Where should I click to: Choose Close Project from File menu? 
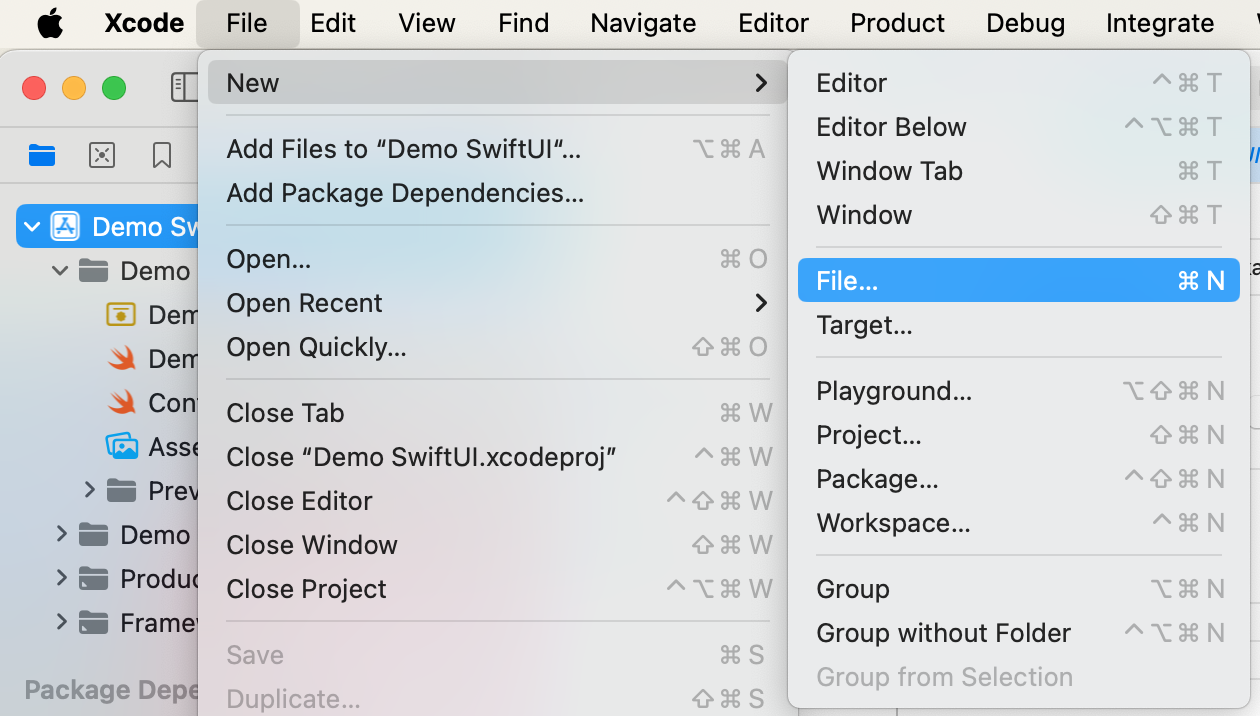pyautogui.click(x=306, y=589)
